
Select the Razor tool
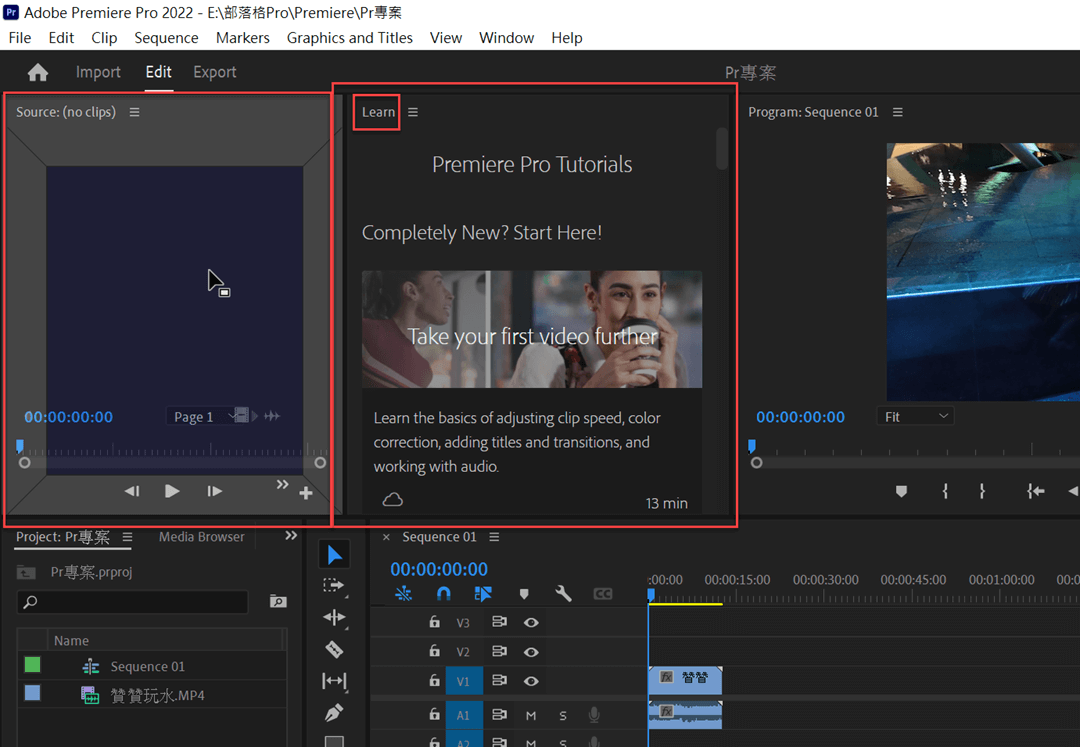click(x=334, y=649)
